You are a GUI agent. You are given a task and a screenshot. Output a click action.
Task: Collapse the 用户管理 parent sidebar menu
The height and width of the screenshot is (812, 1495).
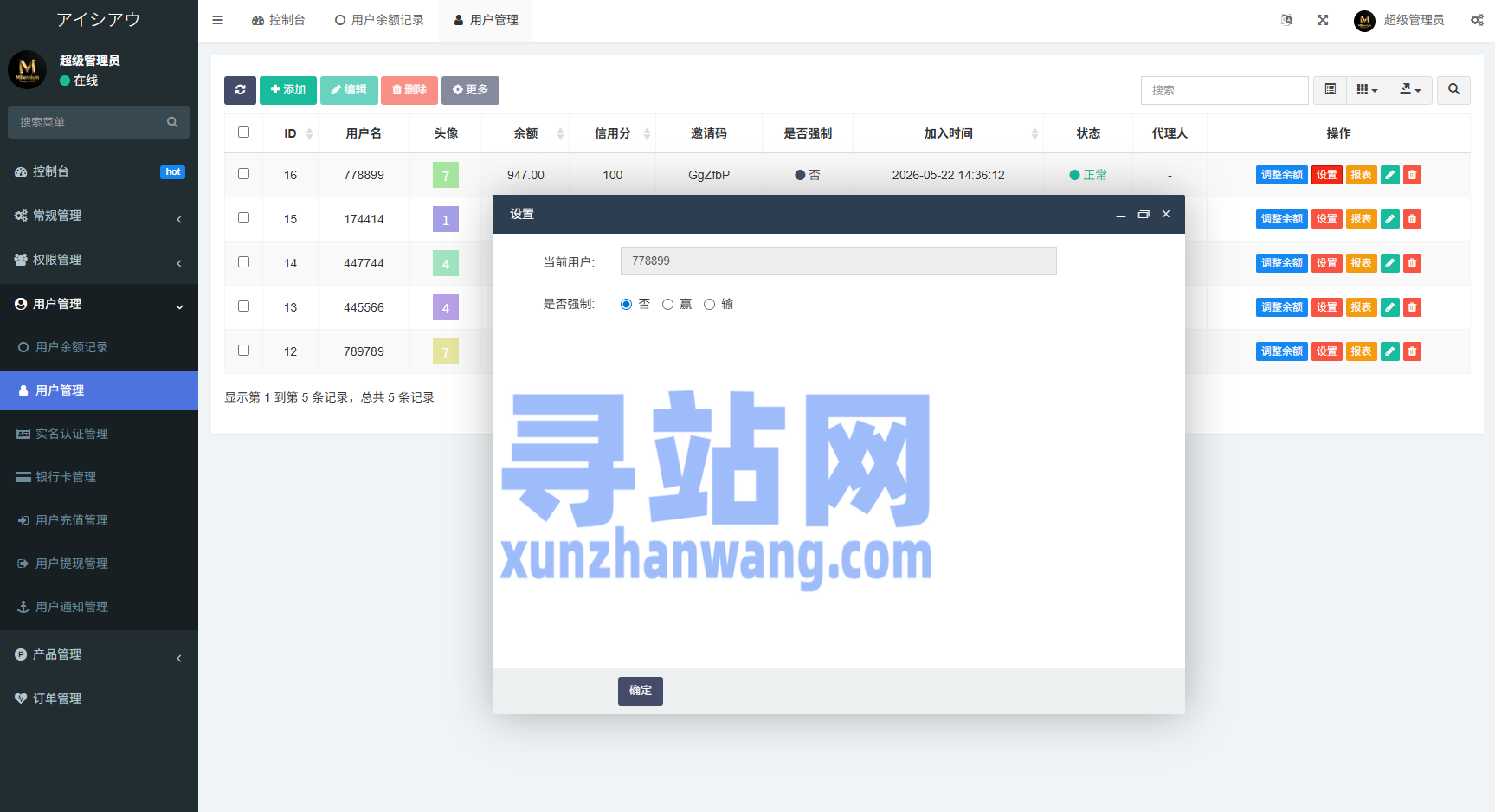(x=99, y=304)
